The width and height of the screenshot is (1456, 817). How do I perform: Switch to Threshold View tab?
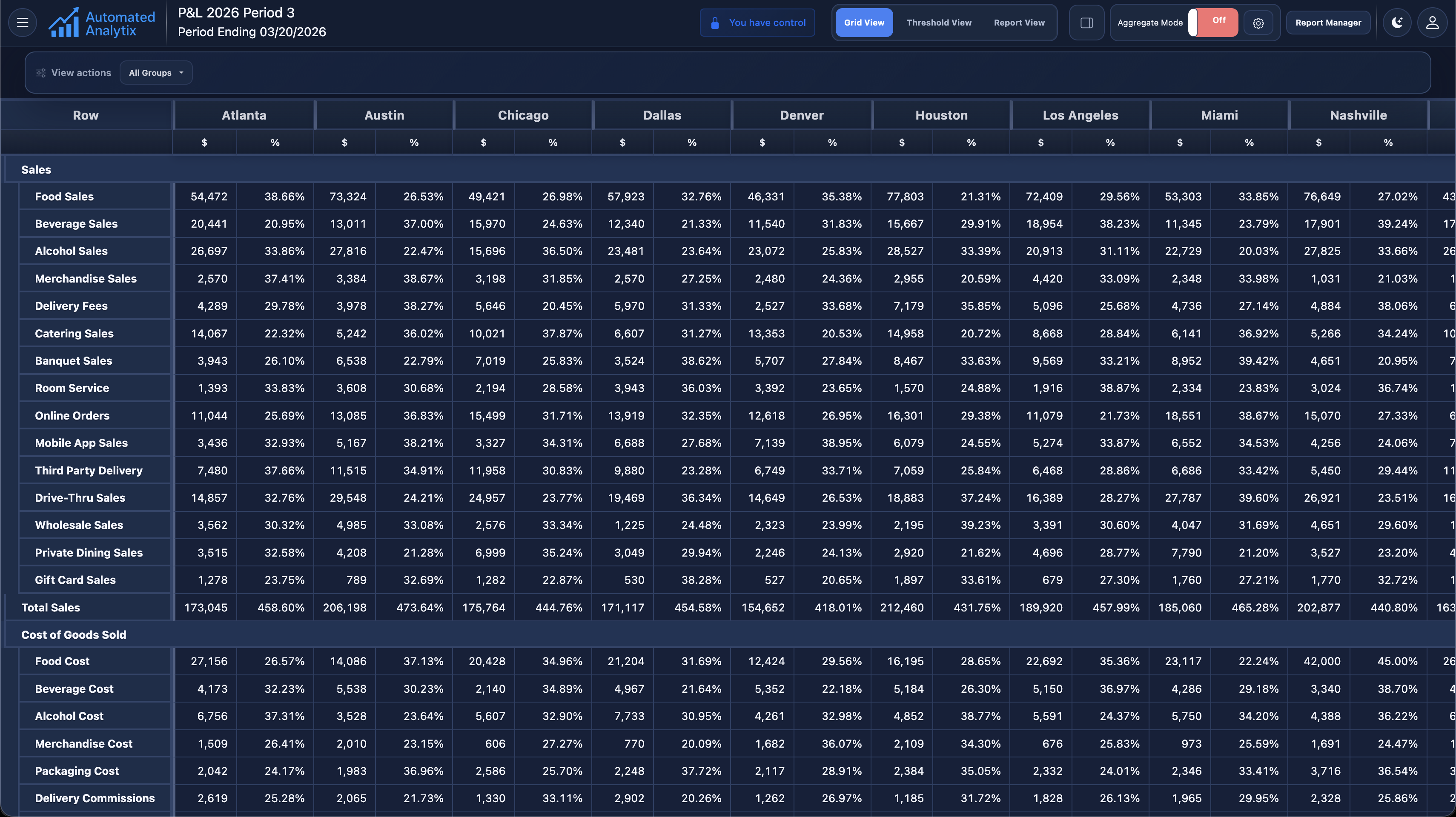click(939, 23)
